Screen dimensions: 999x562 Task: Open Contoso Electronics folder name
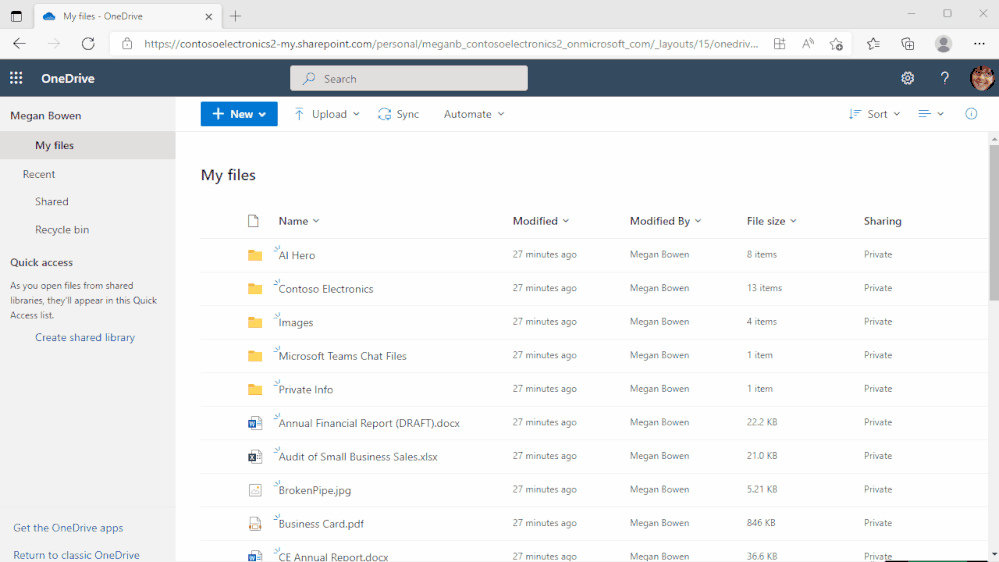(326, 289)
